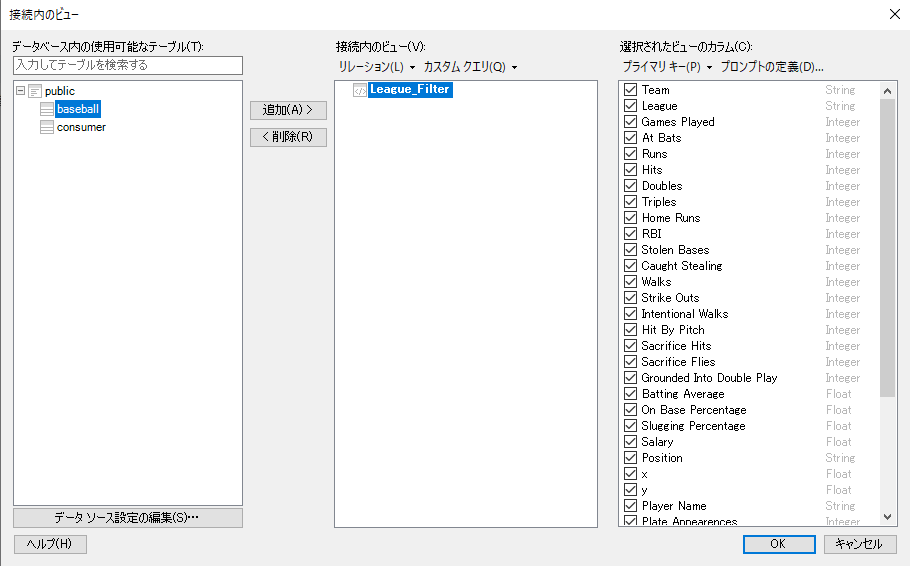
Task: Click the League_Filter custom query icon
Action: 360,90
